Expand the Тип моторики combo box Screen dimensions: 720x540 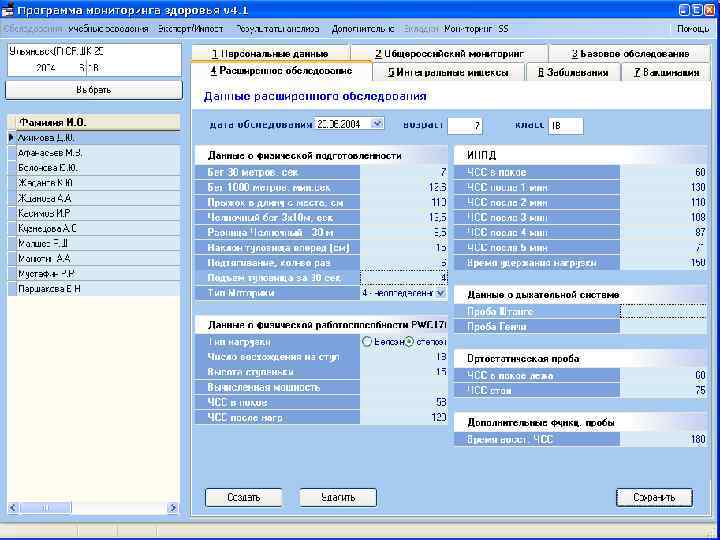click(440, 292)
